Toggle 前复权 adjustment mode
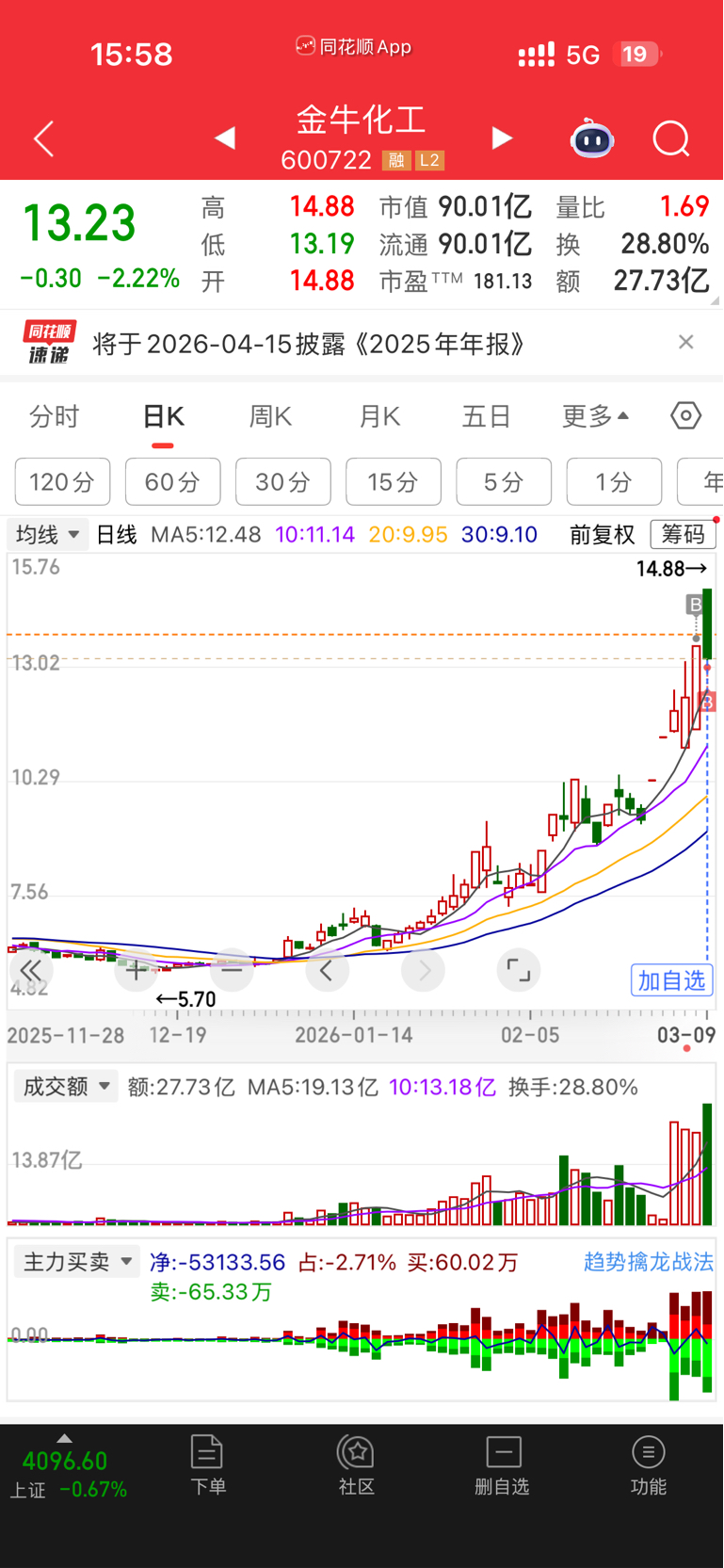724x1568 pixels. (603, 535)
